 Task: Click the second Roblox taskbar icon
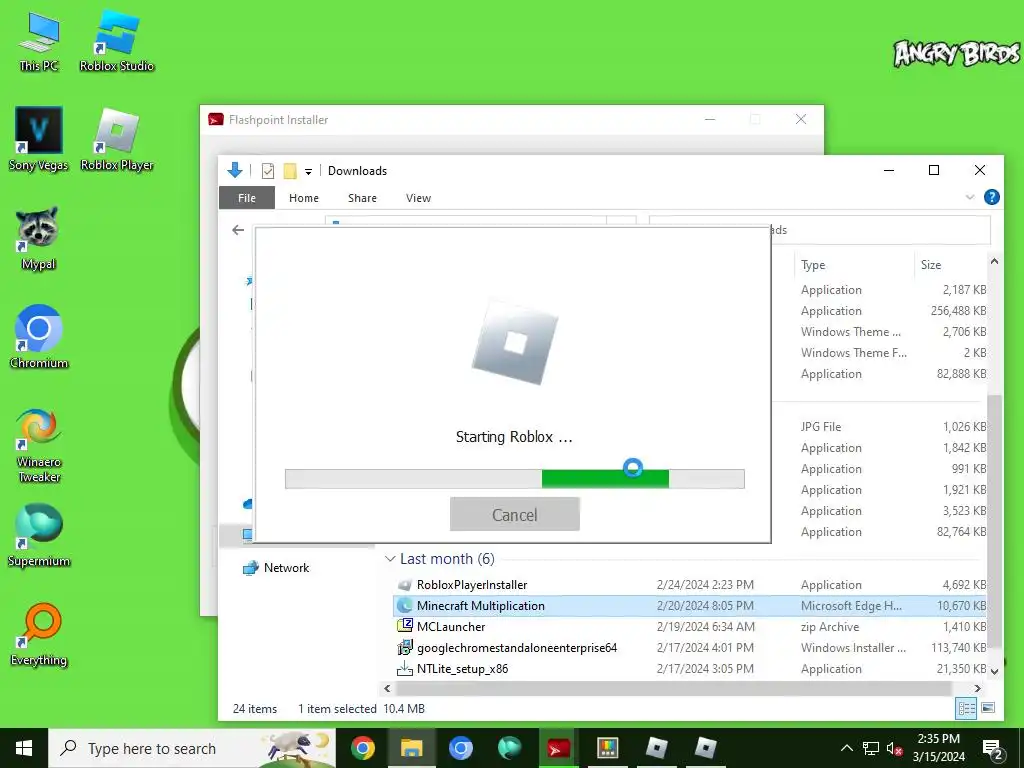(705, 748)
